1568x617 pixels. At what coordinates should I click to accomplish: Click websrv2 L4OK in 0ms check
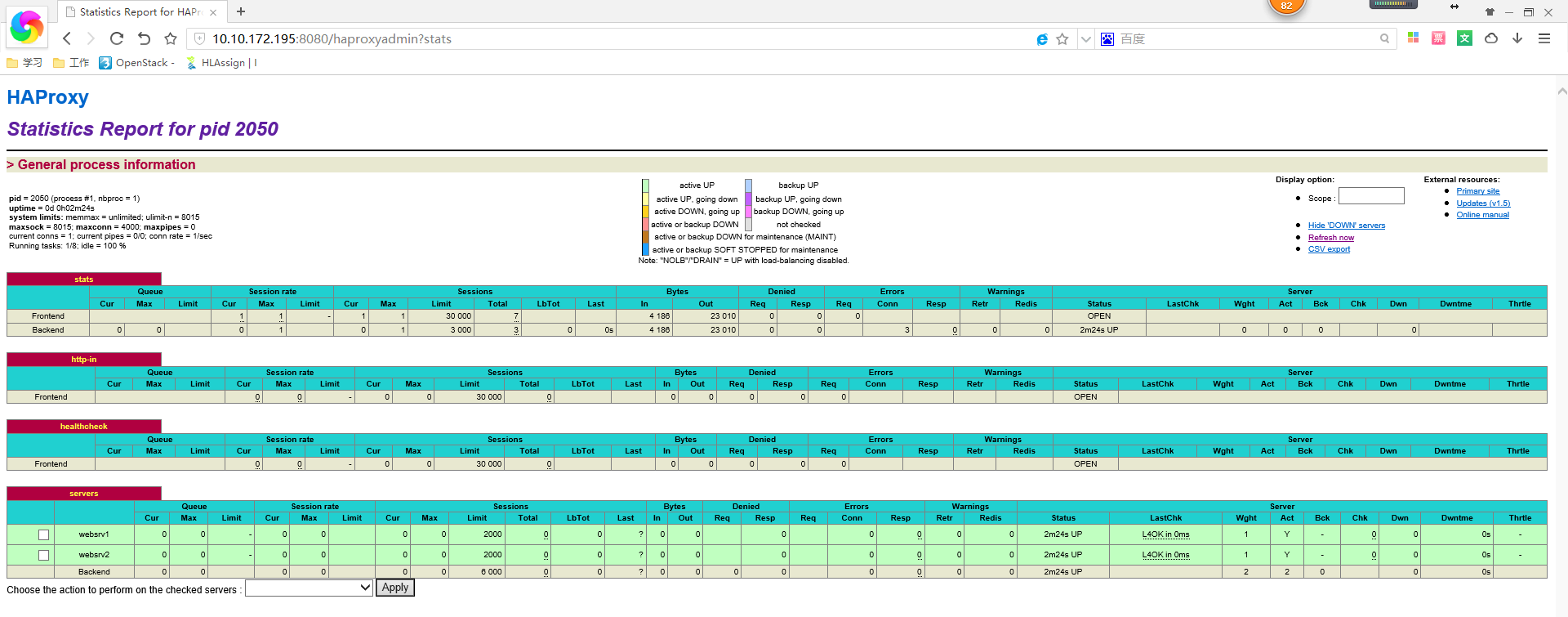coord(1165,555)
